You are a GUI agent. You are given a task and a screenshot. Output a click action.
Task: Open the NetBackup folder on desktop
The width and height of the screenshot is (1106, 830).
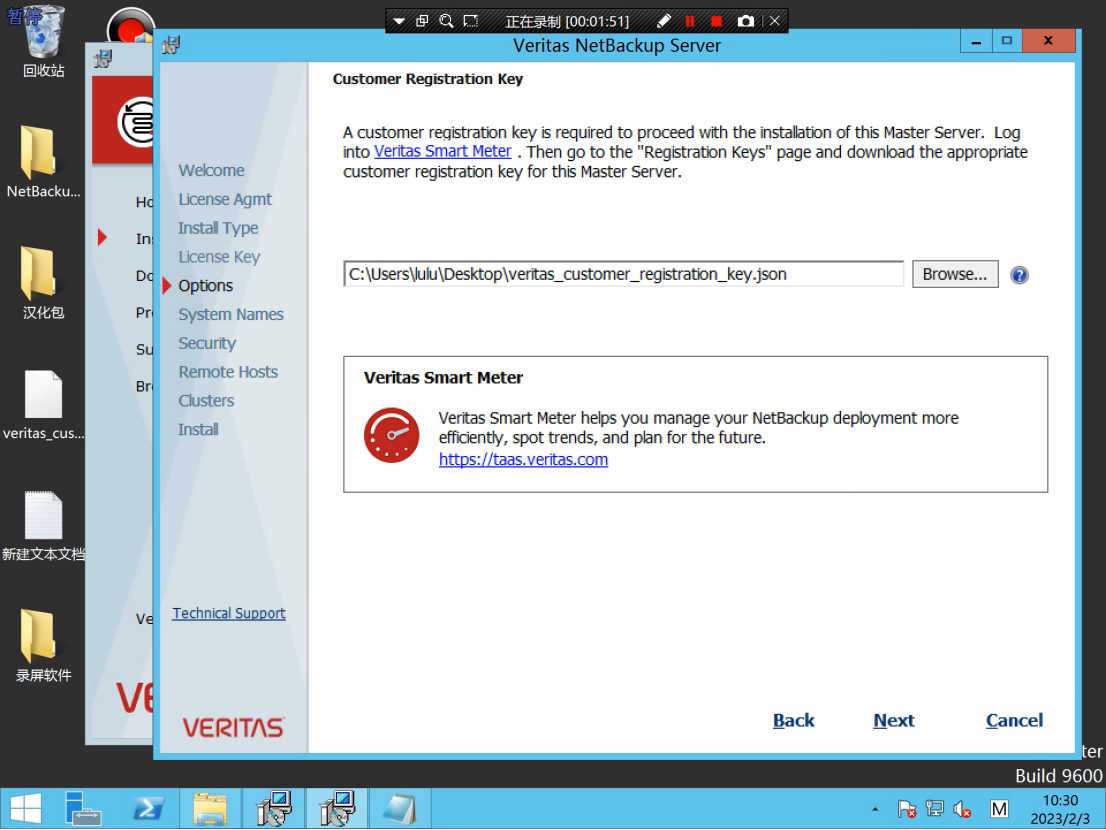[x=43, y=162]
